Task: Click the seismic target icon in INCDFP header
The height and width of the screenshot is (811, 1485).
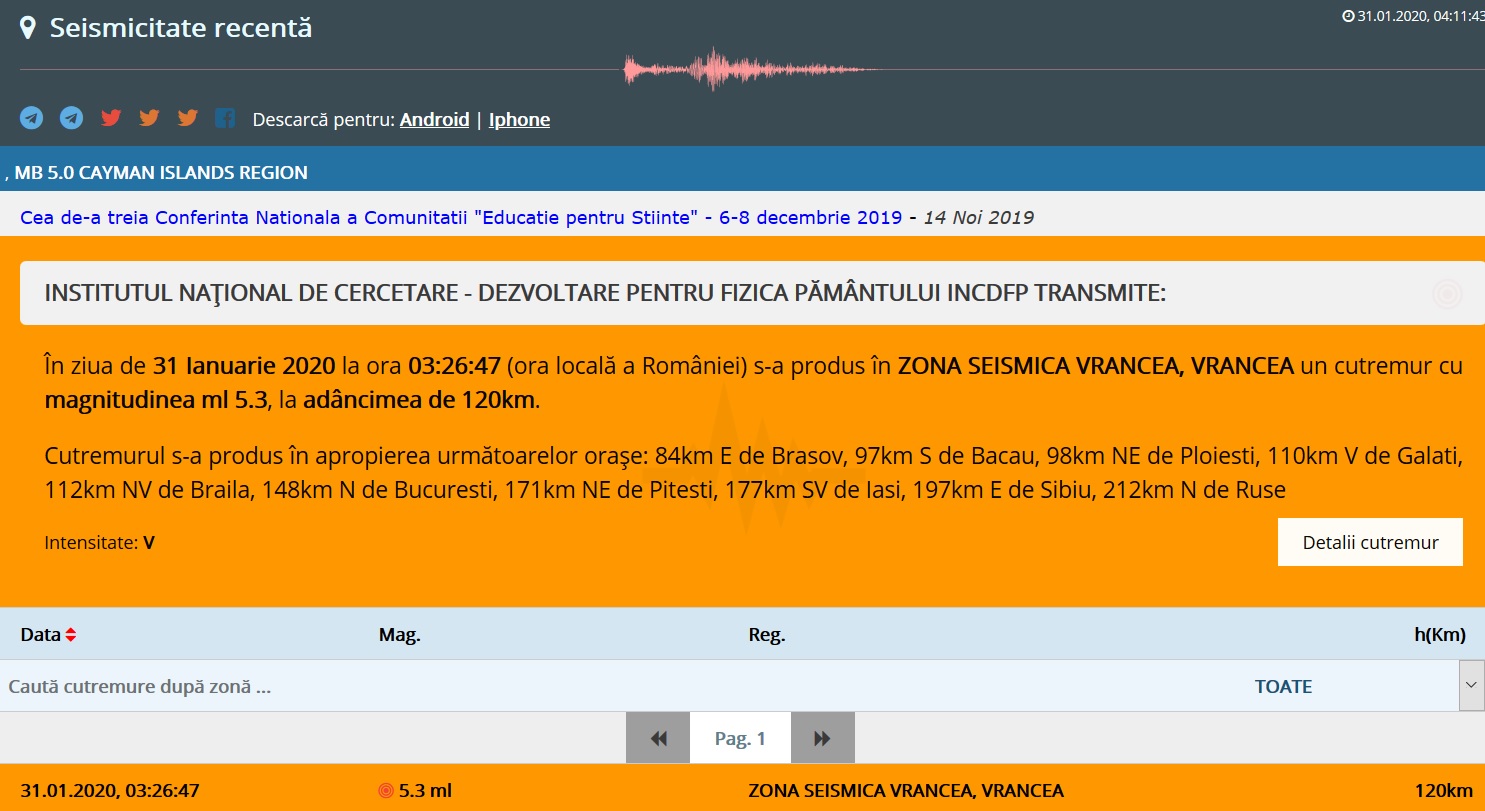Action: (x=1447, y=294)
